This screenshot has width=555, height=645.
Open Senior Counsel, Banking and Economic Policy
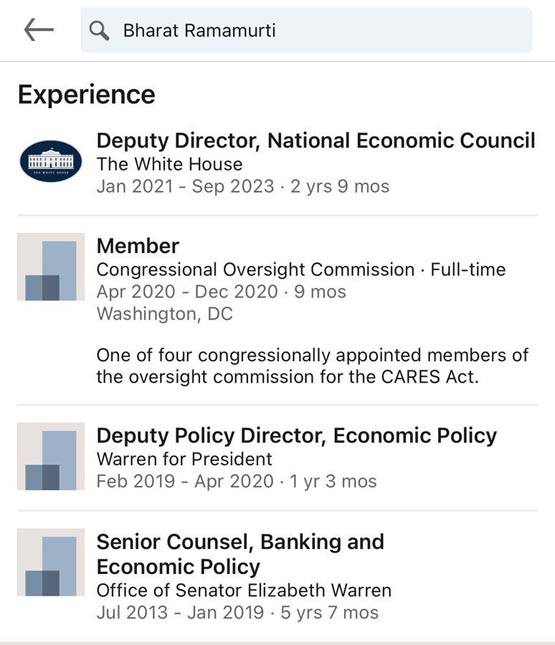(240, 554)
